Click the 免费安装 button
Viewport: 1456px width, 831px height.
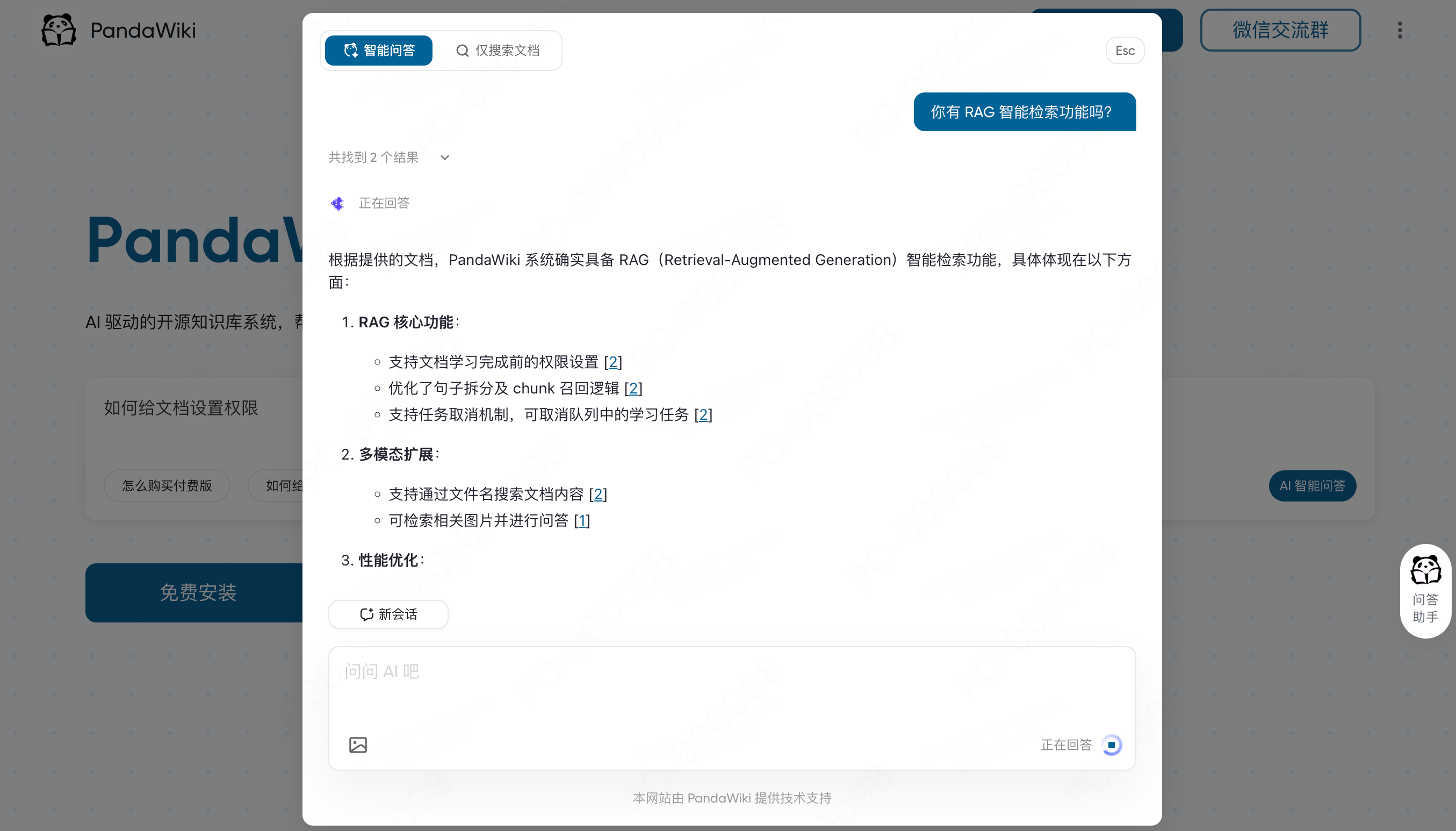click(x=197, y=592)
